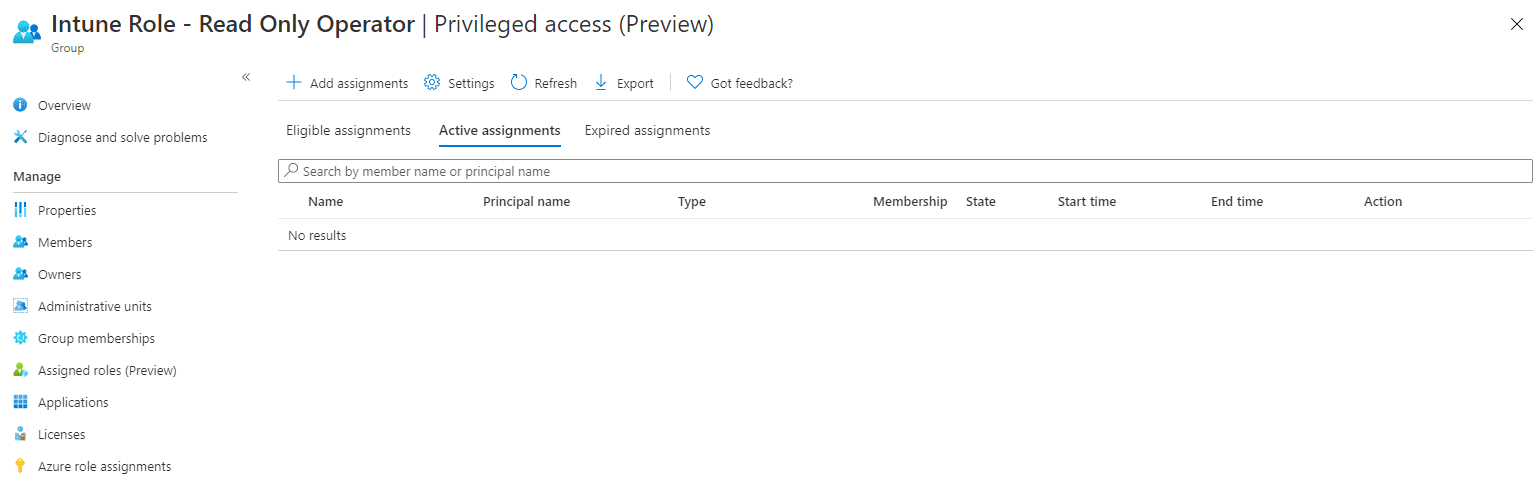Click the Start time column header
Screen dimensions: 1538x491
1087,202
